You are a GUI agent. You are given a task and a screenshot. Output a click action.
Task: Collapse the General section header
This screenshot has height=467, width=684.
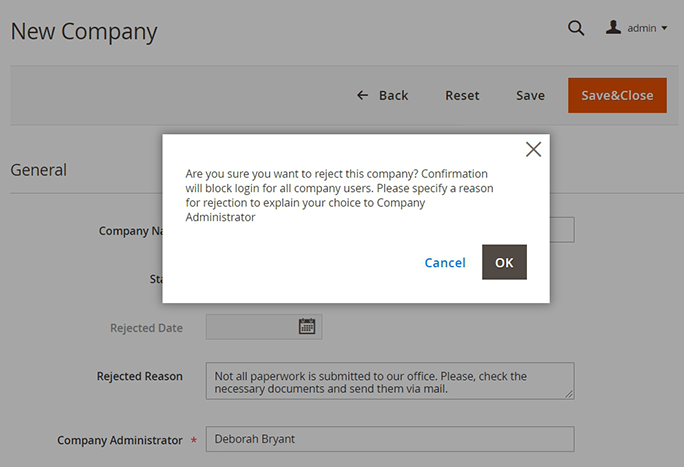(x=39, y=170)
